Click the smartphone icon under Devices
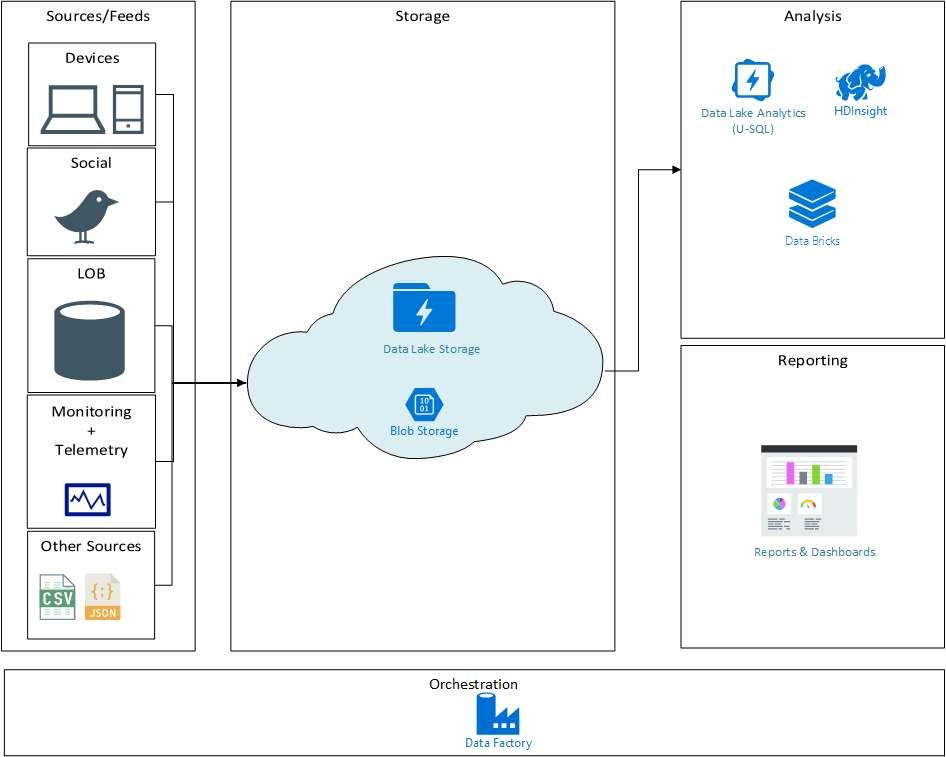This screenshot has height=757, width=946. (x=129, y=109)
